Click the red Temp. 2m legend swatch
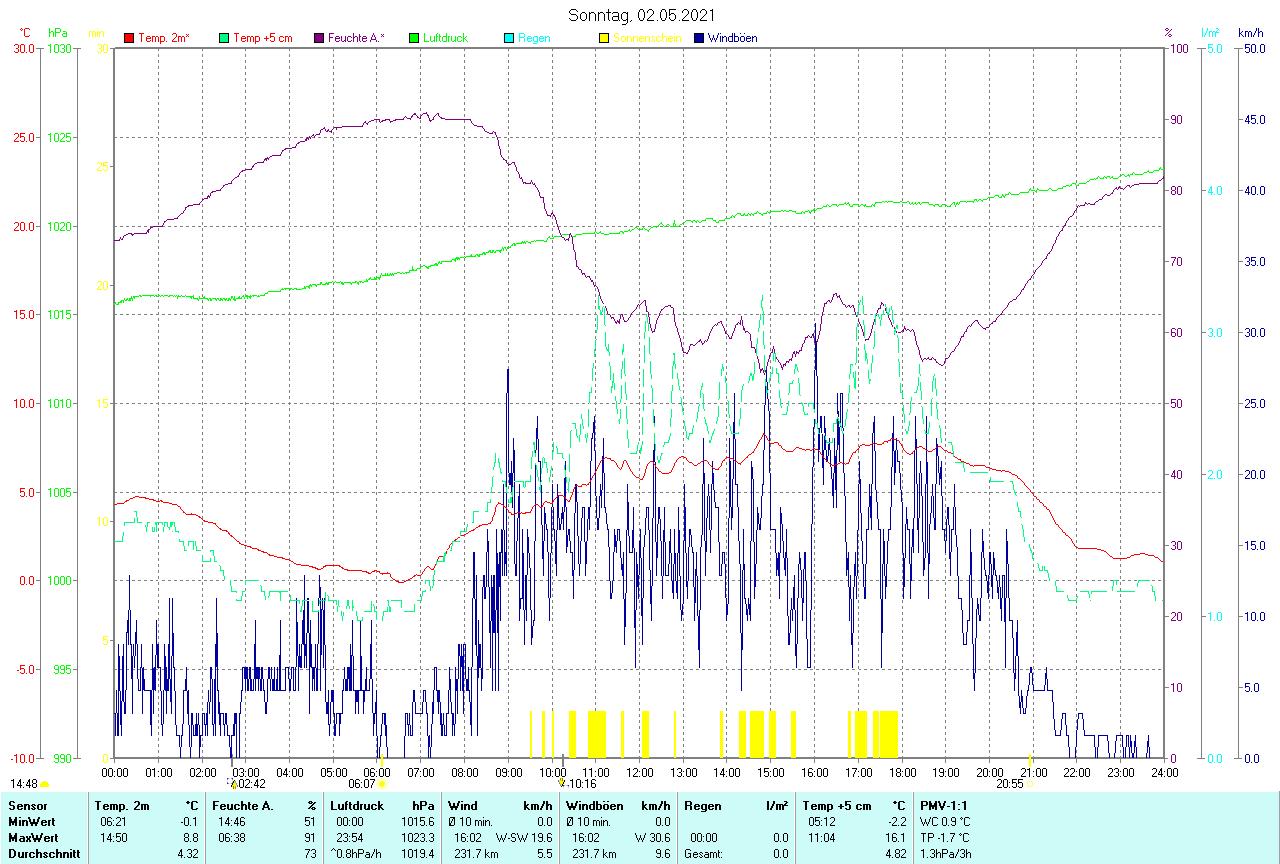The width and height of the screenshot is (1280, 864). pos(129,38)
